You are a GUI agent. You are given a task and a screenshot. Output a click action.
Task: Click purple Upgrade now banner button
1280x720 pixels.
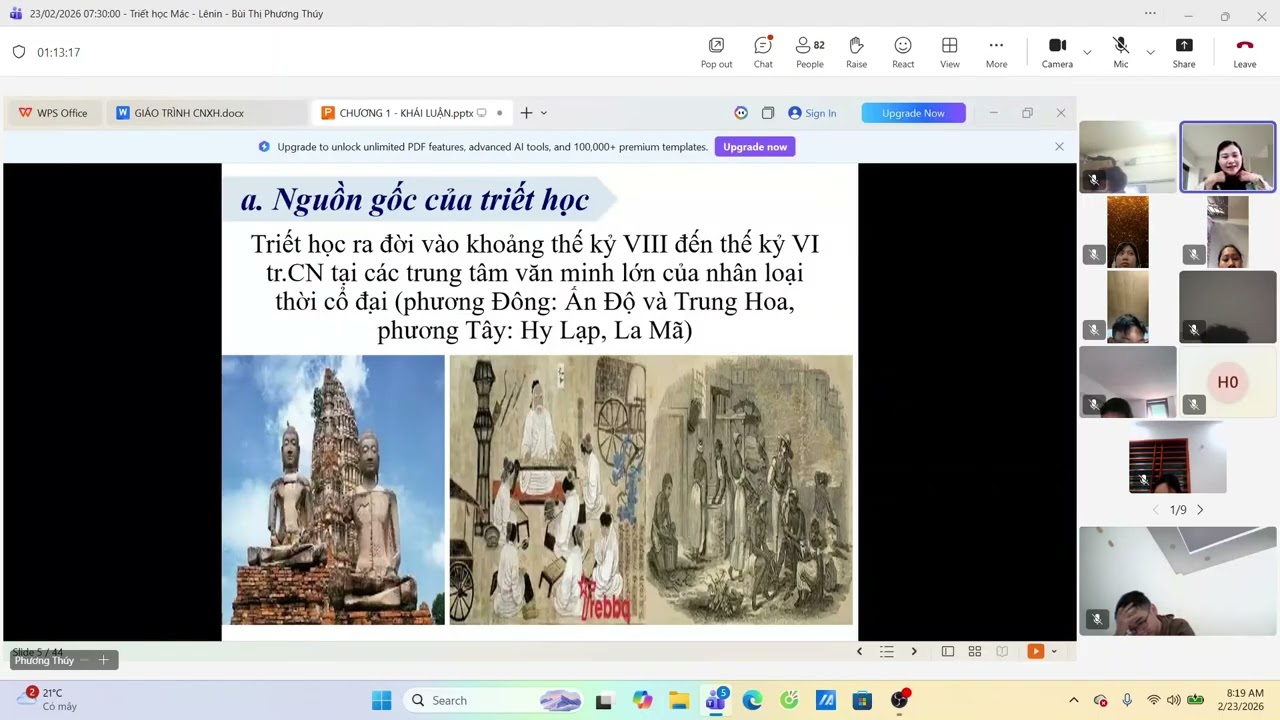click(x=755, y=147)
